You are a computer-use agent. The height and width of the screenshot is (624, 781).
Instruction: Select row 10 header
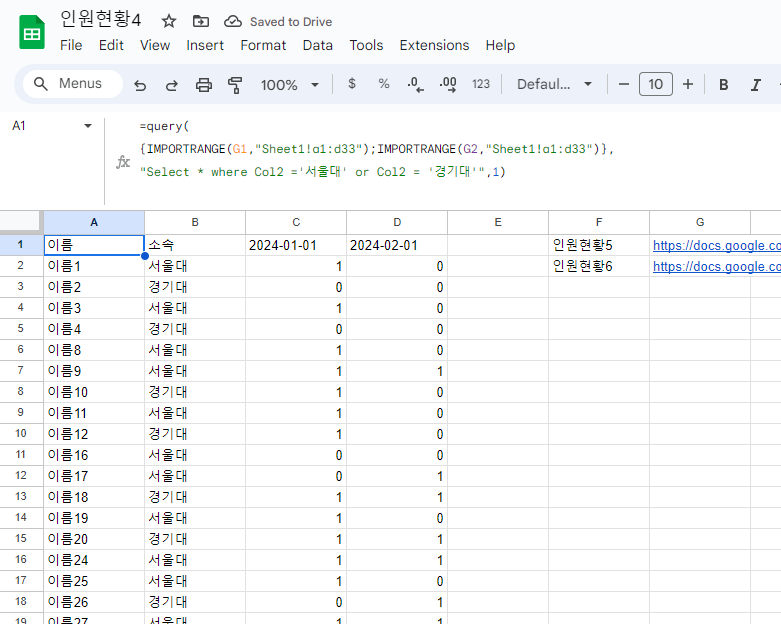pyautogui.click(x=20, y=433)
